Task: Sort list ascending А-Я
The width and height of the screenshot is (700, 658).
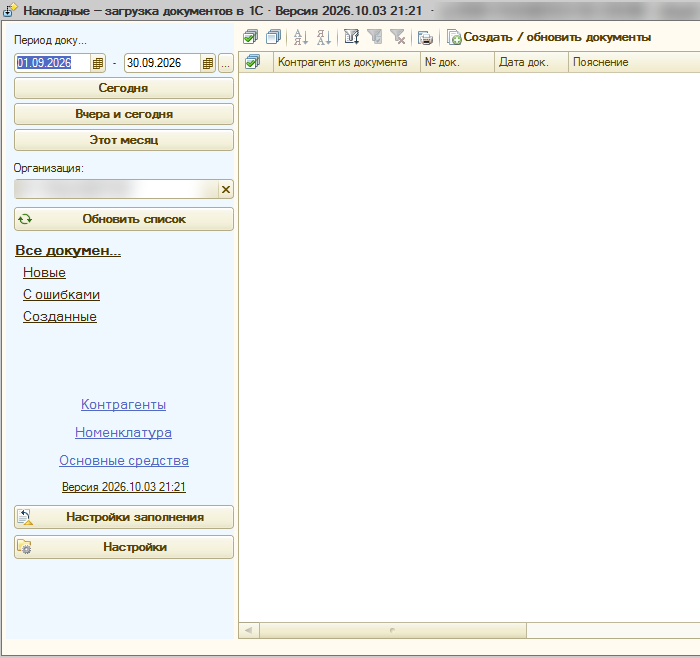Action: (x=301, y=37)
